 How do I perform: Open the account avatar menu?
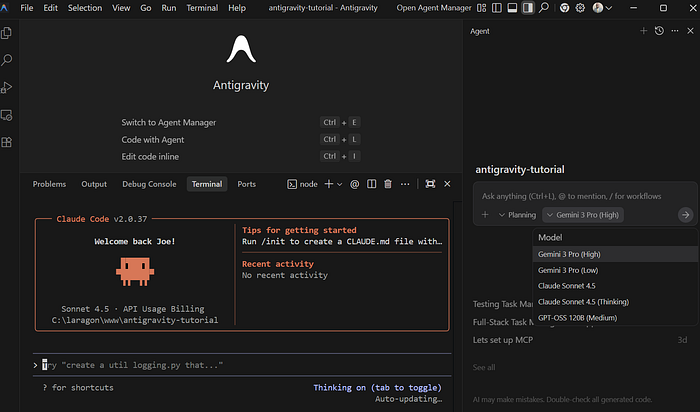[x=602, y=8]
